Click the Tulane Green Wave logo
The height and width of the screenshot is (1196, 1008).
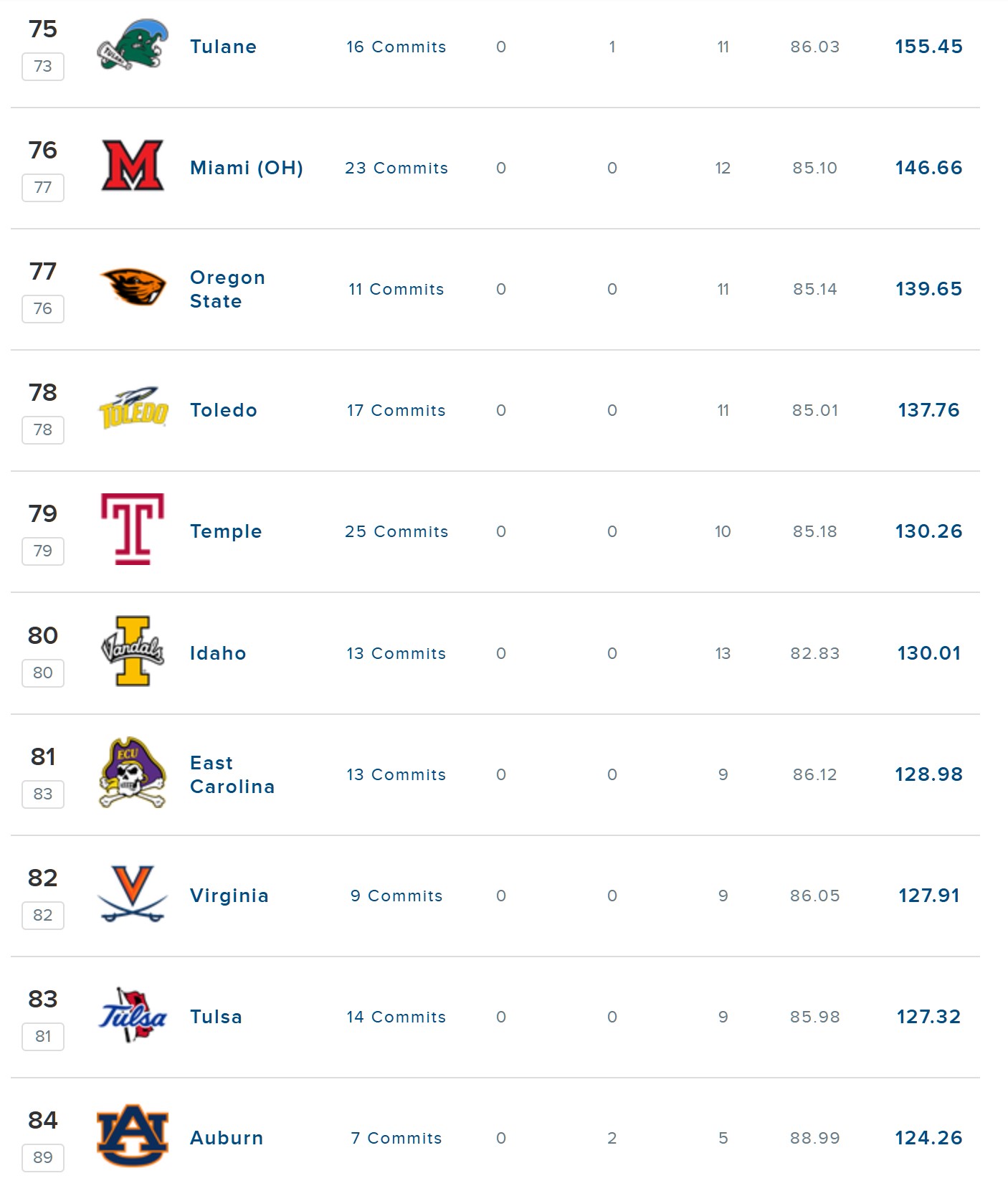pos(133,46)
